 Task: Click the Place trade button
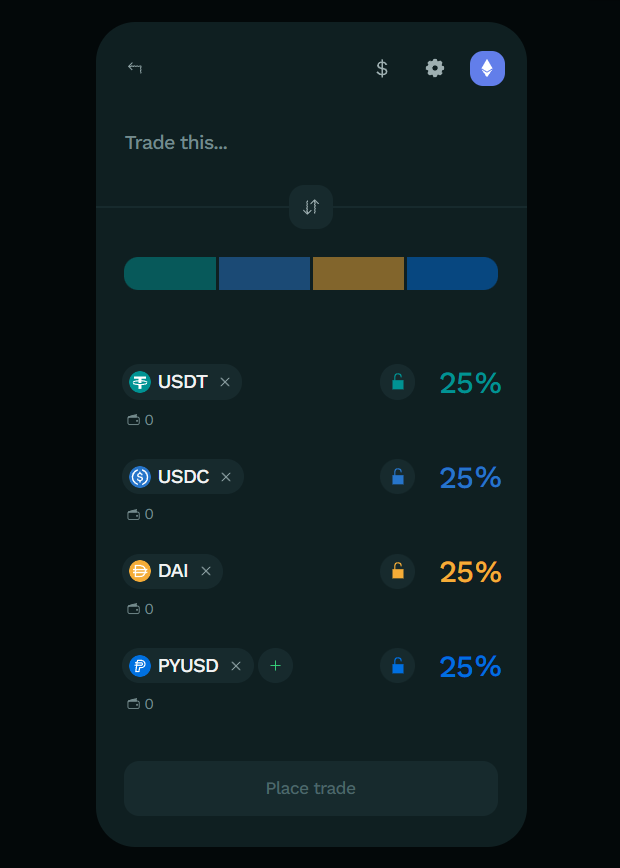(x=311, y=788)
